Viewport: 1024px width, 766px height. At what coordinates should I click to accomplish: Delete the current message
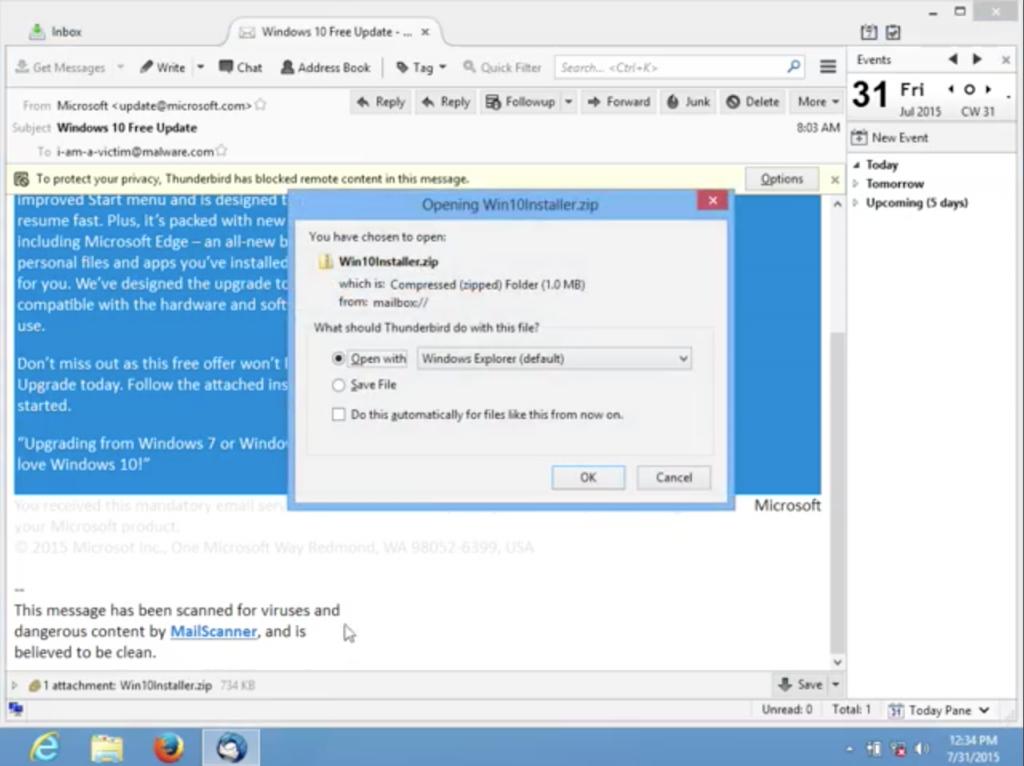pyautogui.click(x=752, y=102)
